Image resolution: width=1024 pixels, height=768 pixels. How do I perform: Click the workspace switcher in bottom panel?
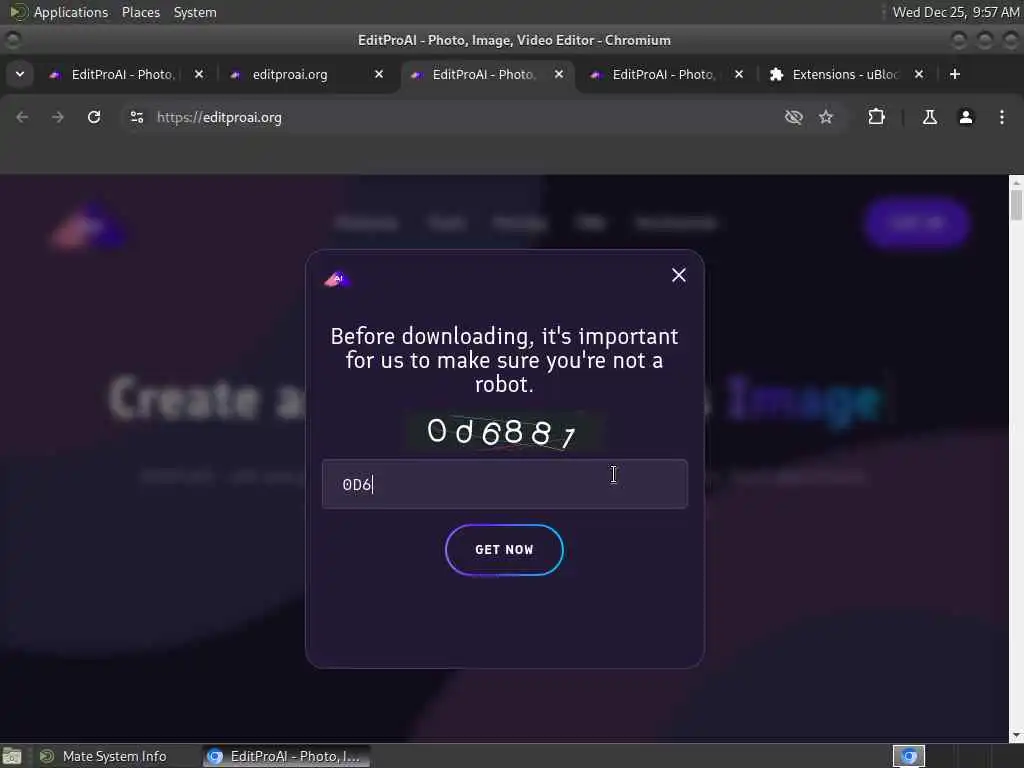(x=909, y=756)
